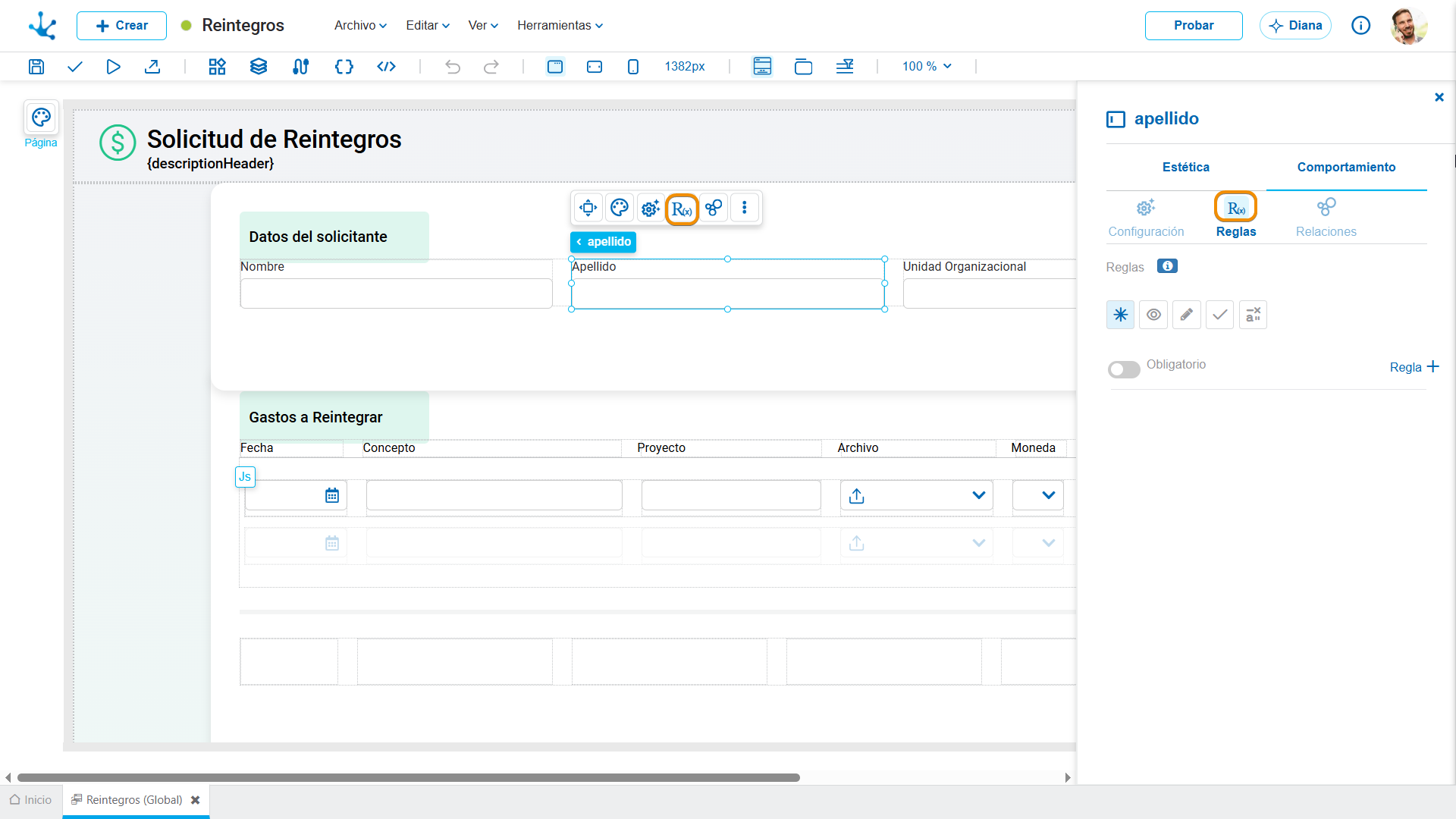
Task: Click the info icon in the top bar
Action: point(1361,26)
